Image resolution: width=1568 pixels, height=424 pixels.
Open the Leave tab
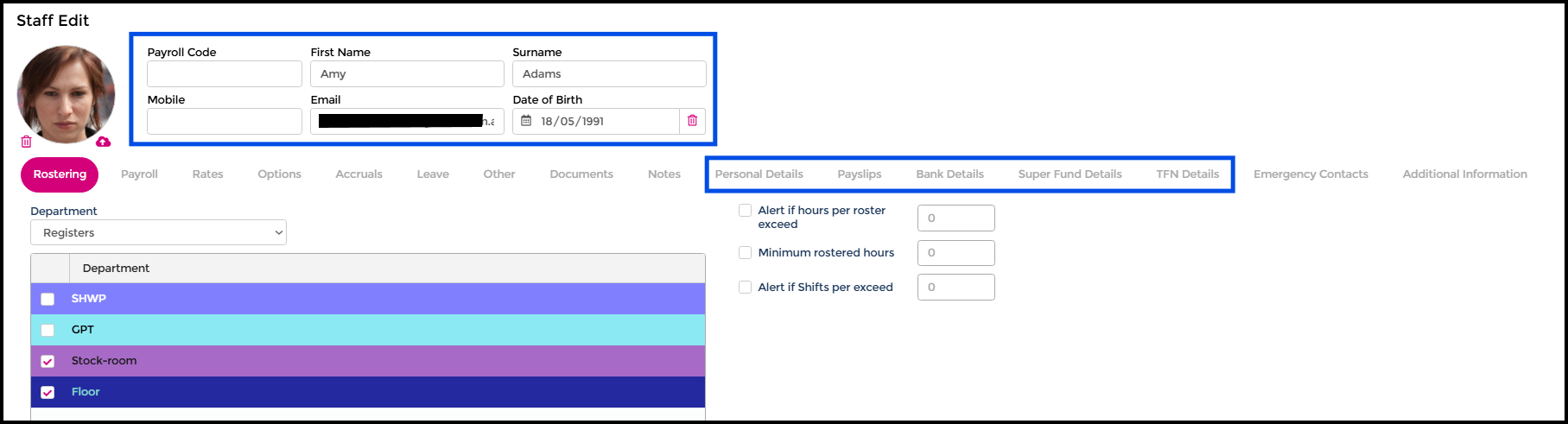click(433, 174)
